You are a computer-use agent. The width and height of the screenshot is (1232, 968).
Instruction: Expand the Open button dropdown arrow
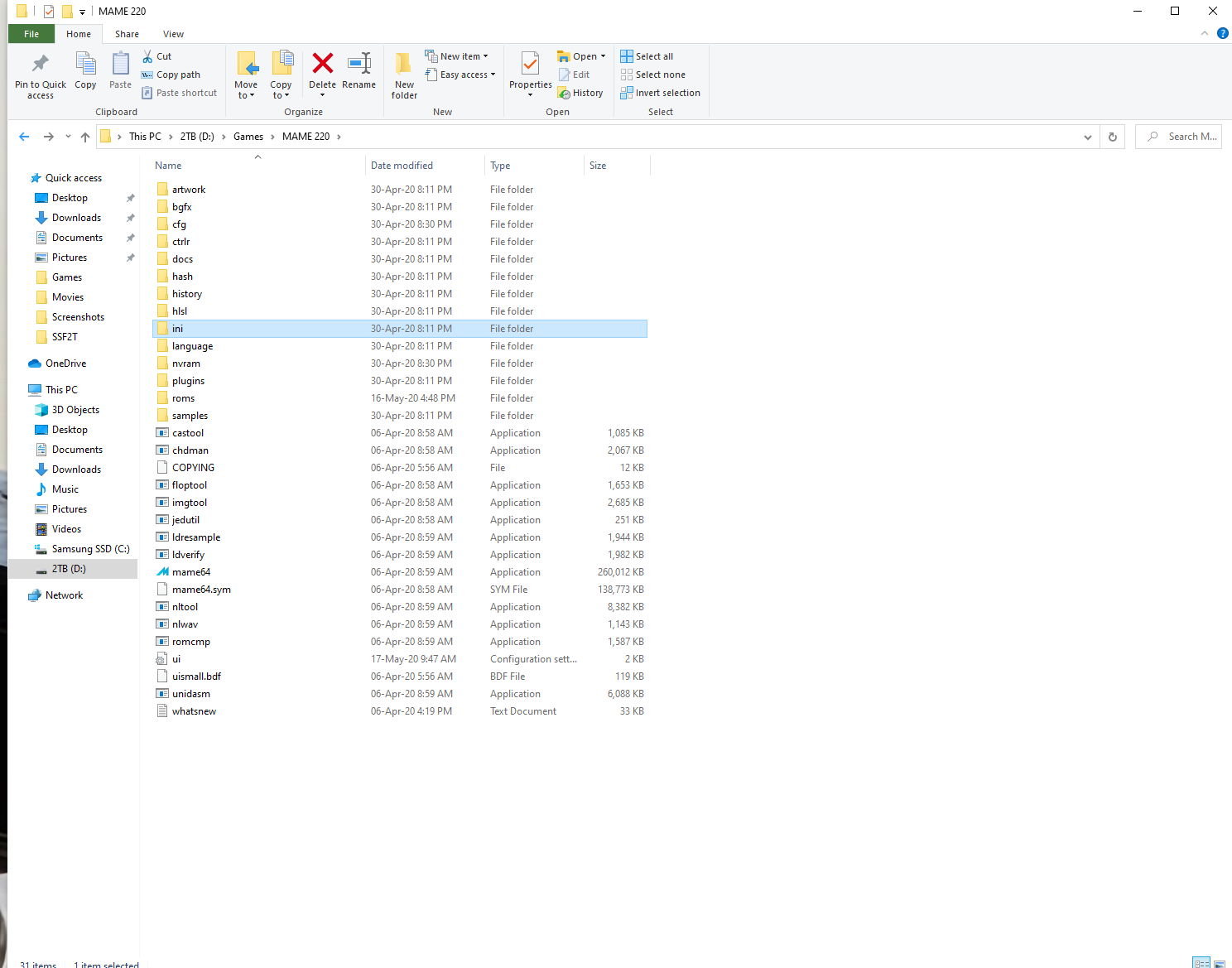[603, 56]
